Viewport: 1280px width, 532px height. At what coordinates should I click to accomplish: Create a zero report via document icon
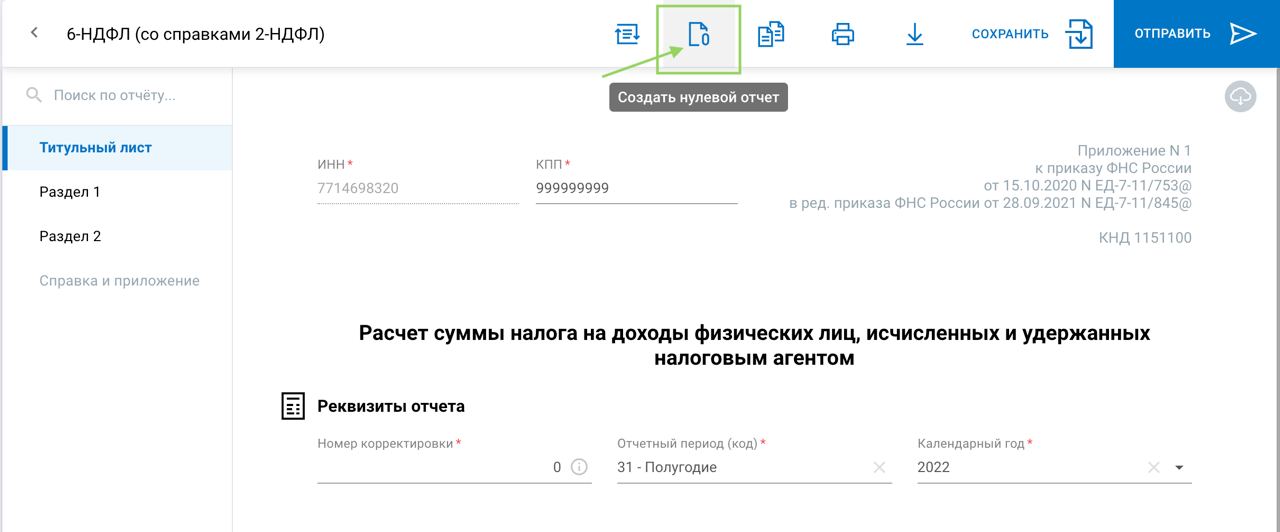pos(698,34)
